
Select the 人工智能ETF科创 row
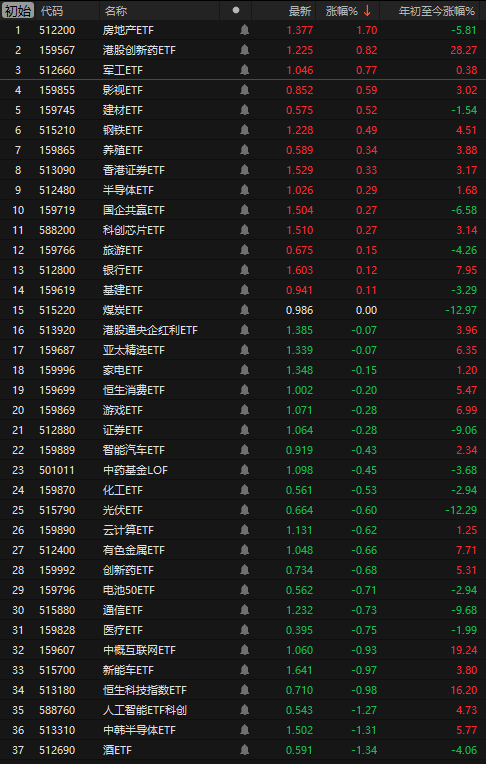[x=243, y=710]
